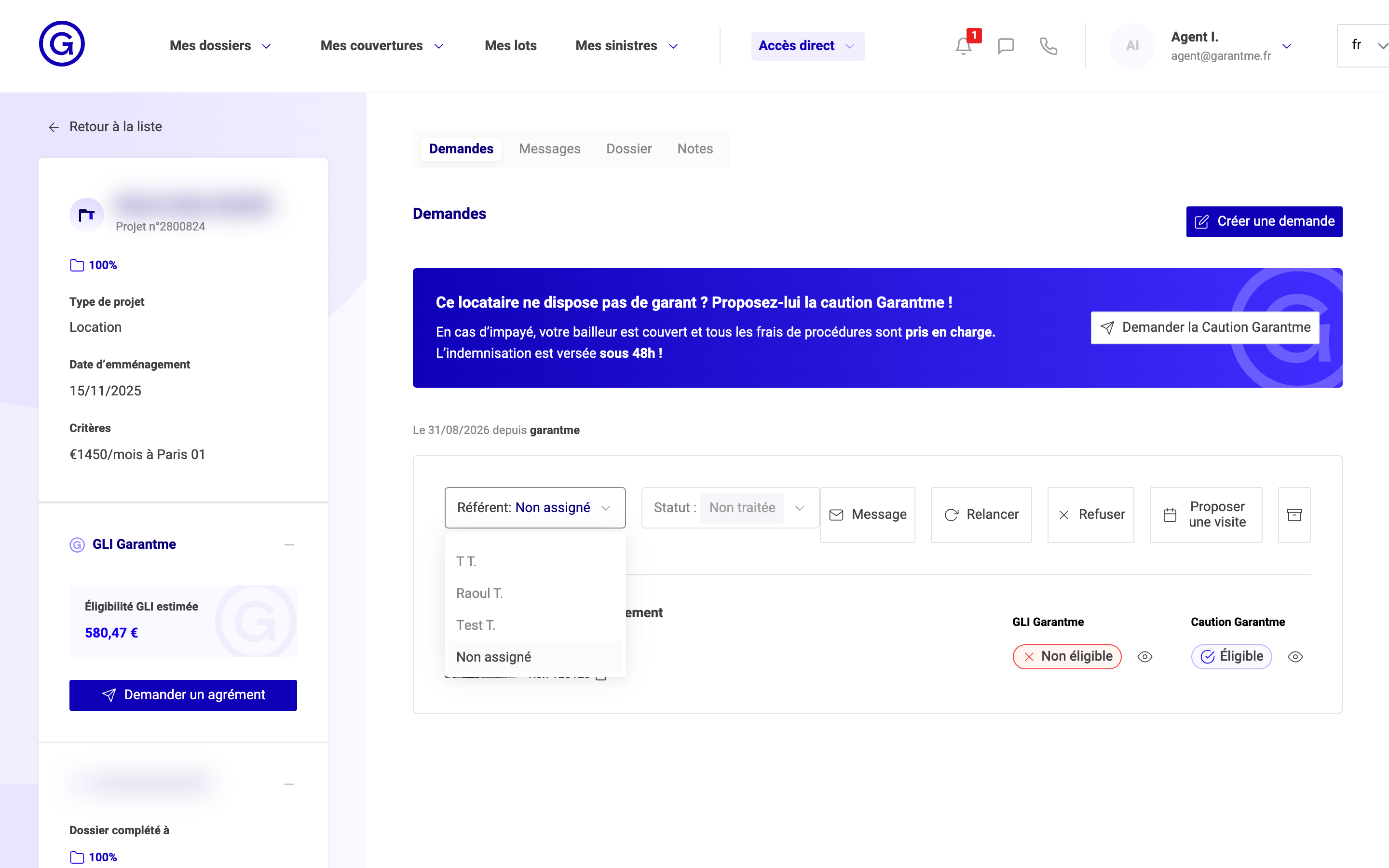Click the AI avatar circle
Viewport: 1389px width, 868px height.
click(x=1132, y=46)
